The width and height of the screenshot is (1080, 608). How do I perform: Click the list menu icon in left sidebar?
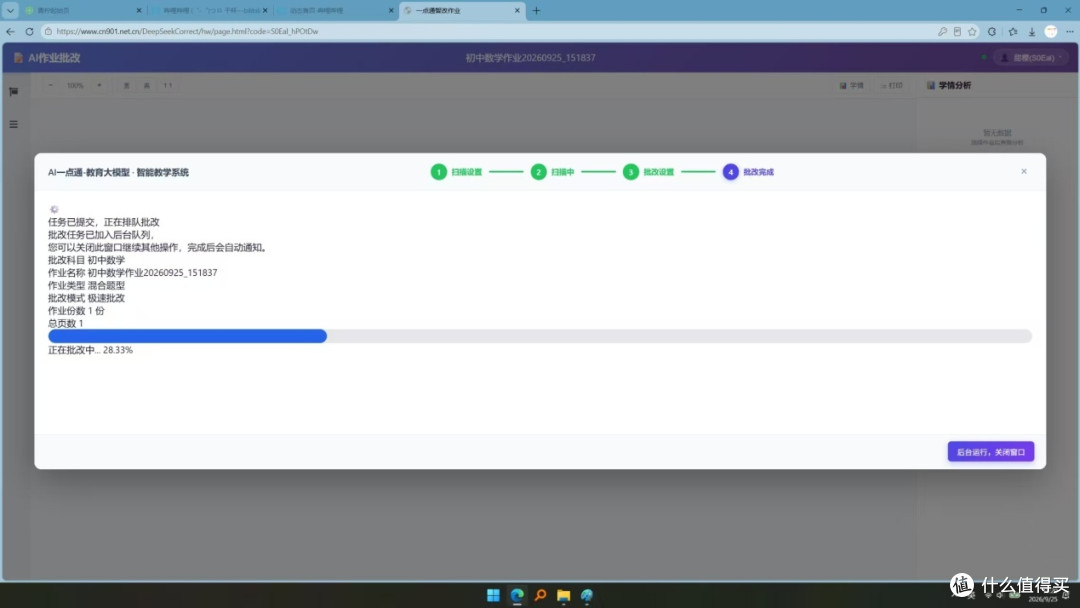click(x=13, y=125)
